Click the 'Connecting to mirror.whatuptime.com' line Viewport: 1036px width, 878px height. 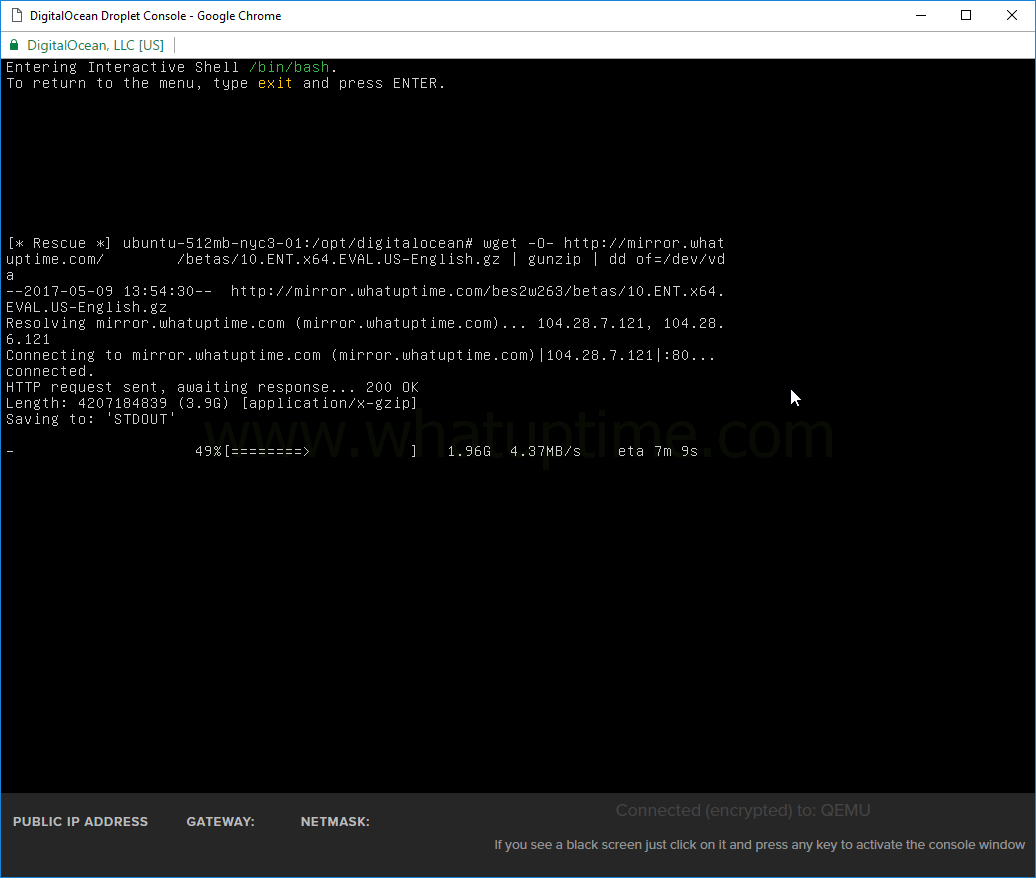[360, 355]
